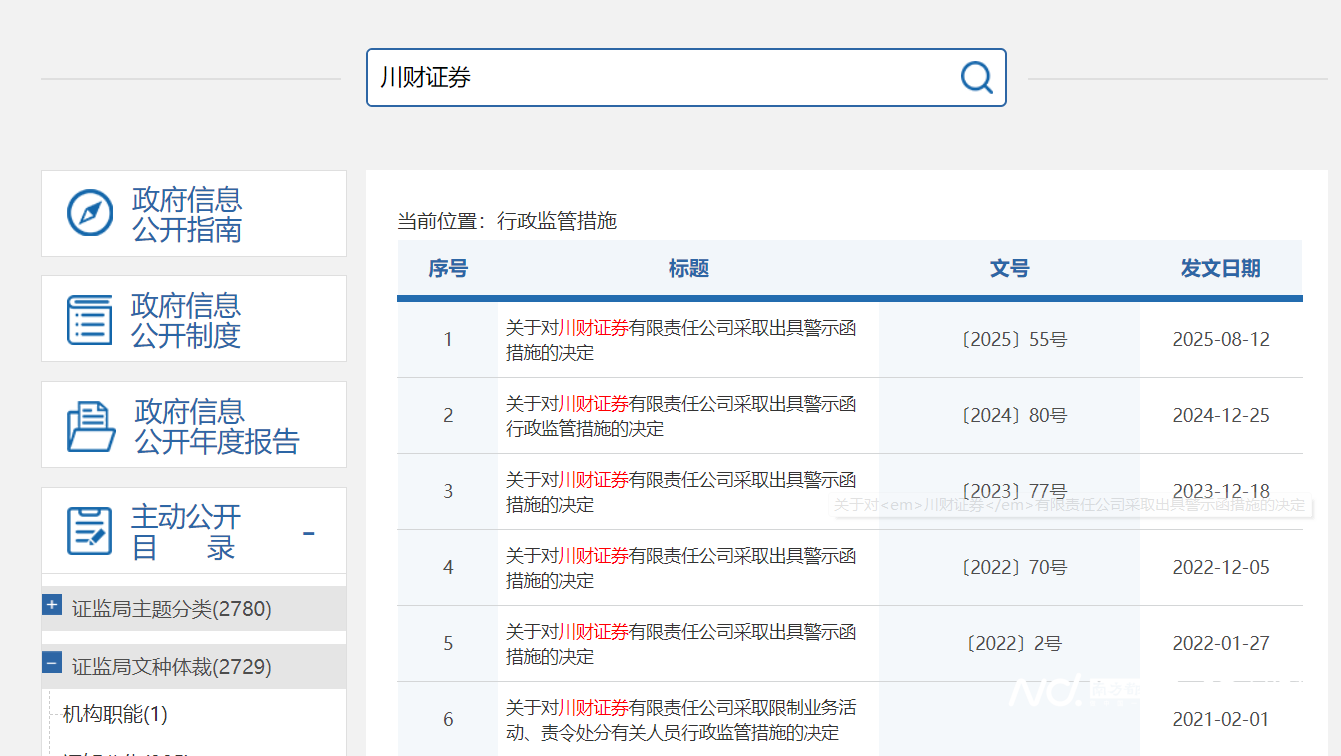Click the 文号 column header
1341x756 pixels.
pos(1009,268)
